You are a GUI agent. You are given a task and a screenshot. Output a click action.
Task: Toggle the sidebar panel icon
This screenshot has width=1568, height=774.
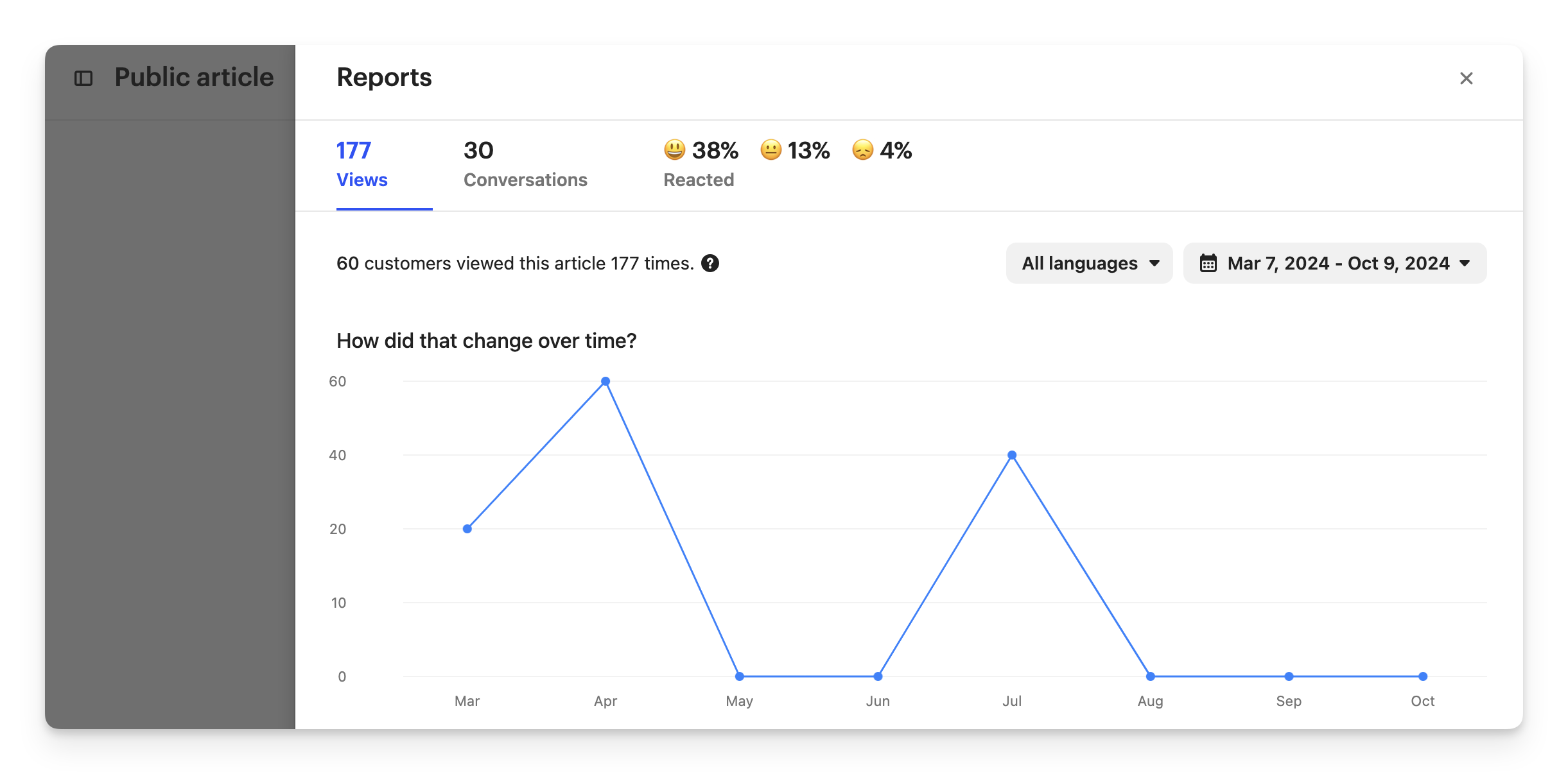[x=83, y=78]
